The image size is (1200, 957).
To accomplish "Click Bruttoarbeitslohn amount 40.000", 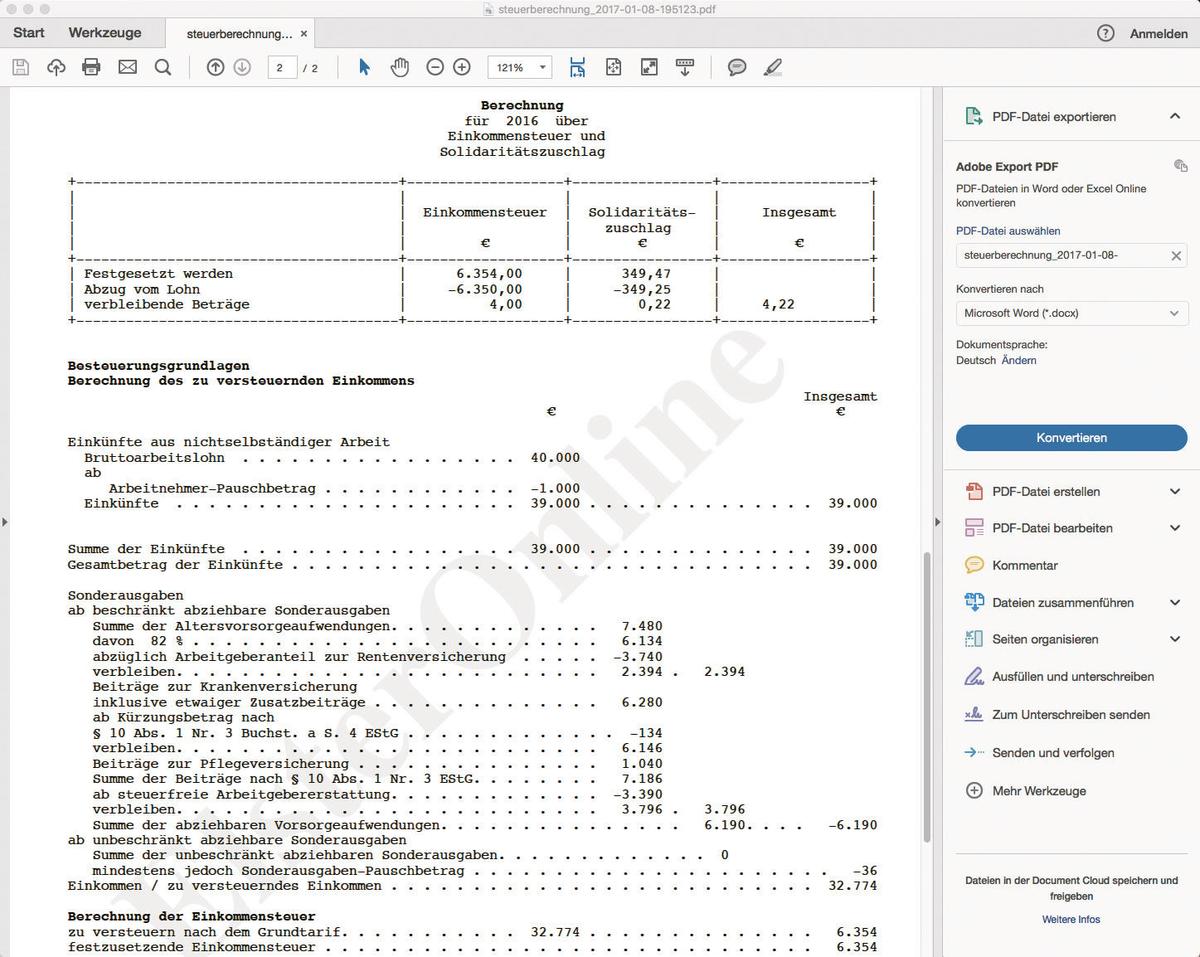I will (555, 458).
